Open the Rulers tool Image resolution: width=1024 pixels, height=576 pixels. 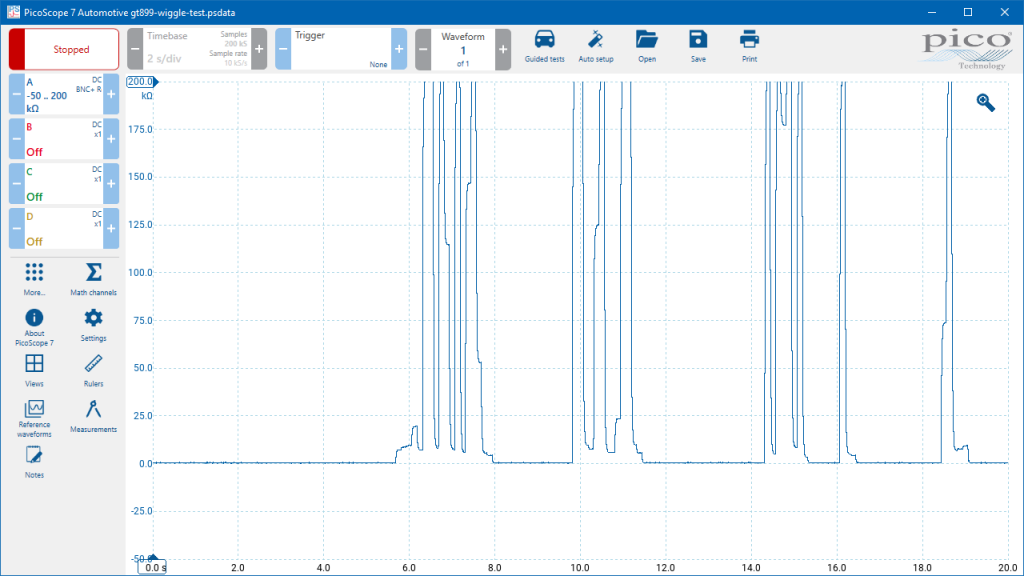click(x=93, y=371)
